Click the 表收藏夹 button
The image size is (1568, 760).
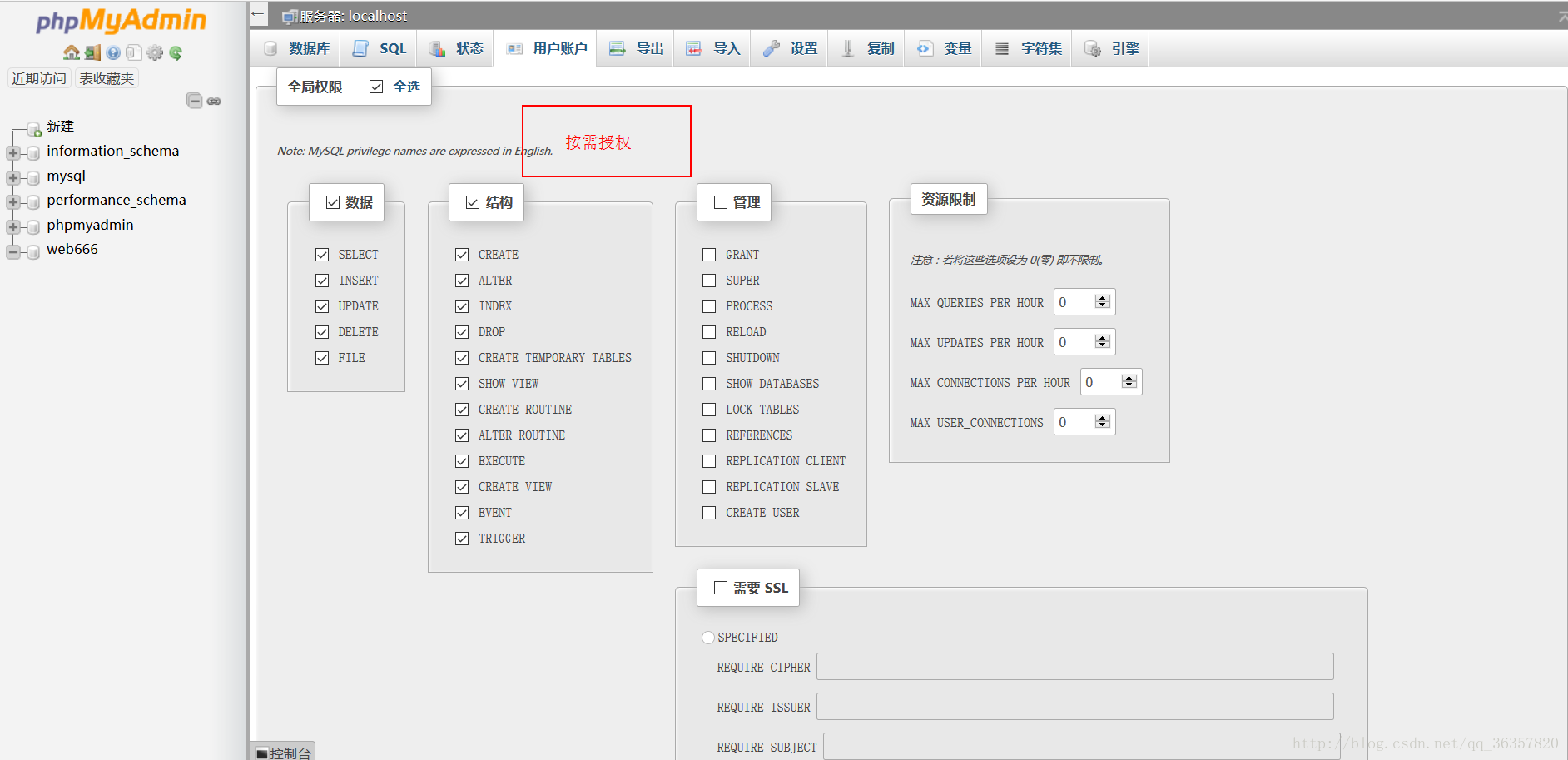(107, 78)
